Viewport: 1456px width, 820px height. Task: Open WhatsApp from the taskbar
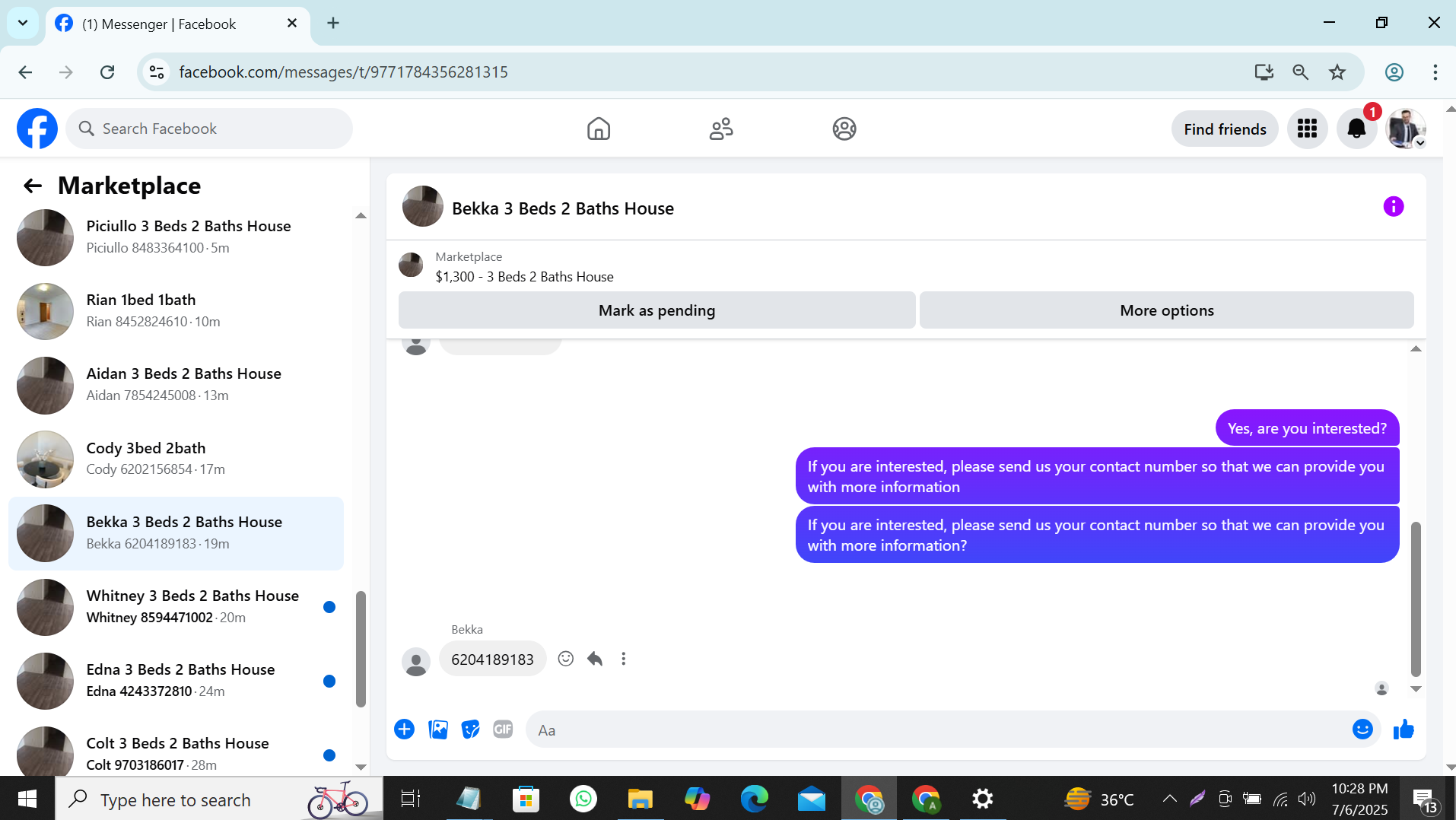(x=583, y=799)
